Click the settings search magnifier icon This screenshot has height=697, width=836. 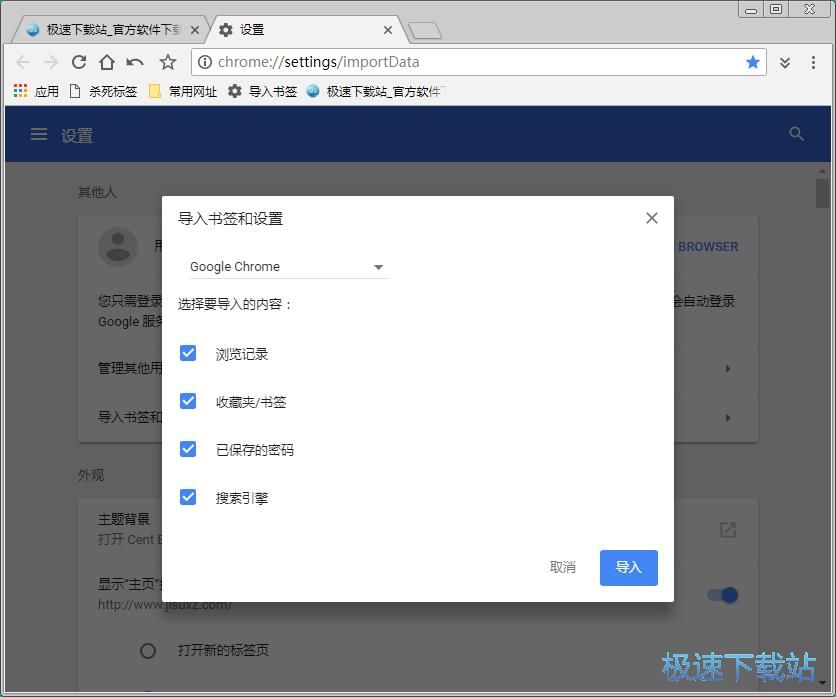coord(796,134)
